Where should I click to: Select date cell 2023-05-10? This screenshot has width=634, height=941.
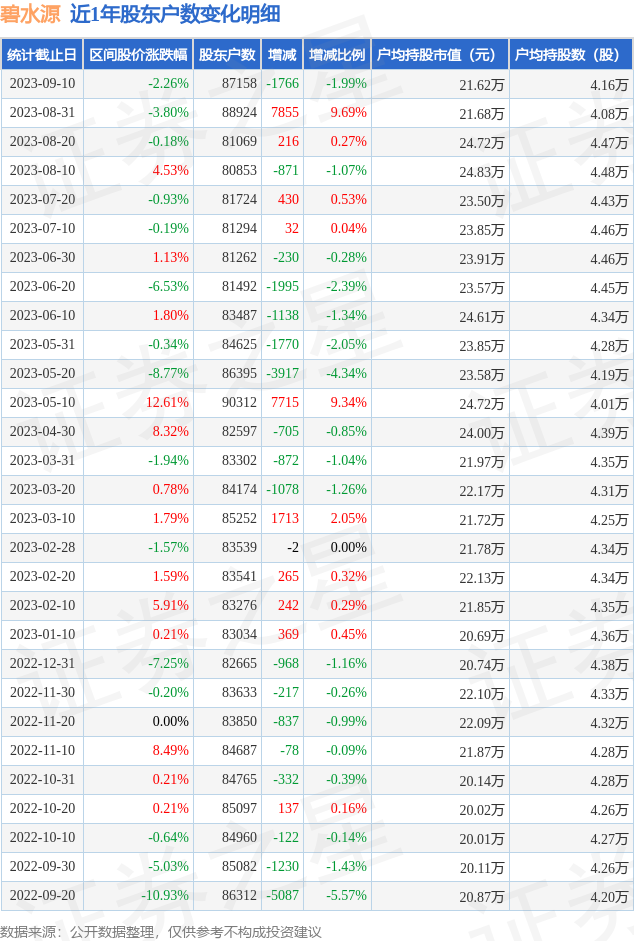(x=43, y=403)
